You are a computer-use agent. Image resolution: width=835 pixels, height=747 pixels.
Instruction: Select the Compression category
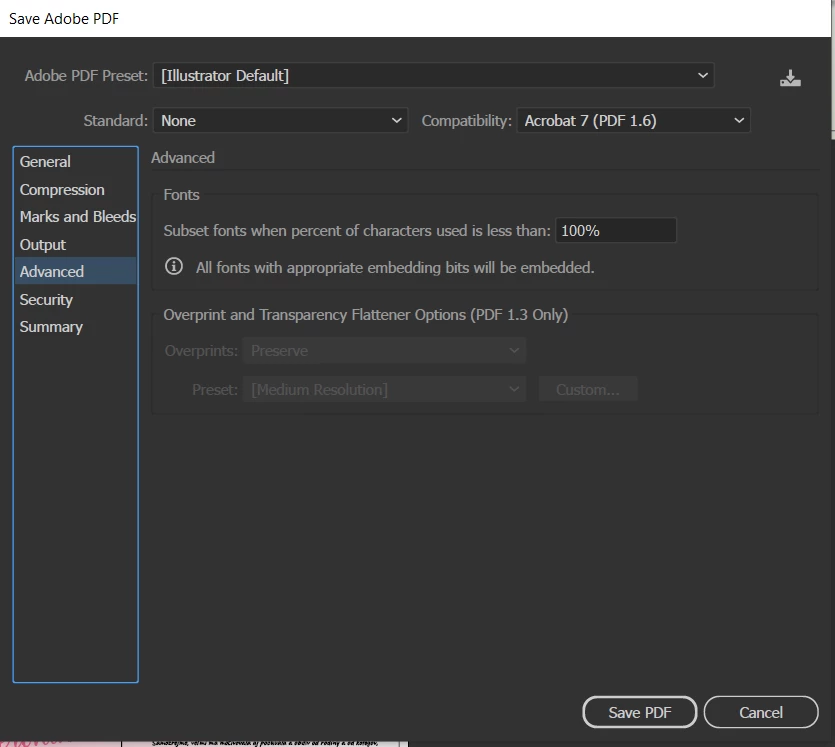coord(75,190)
